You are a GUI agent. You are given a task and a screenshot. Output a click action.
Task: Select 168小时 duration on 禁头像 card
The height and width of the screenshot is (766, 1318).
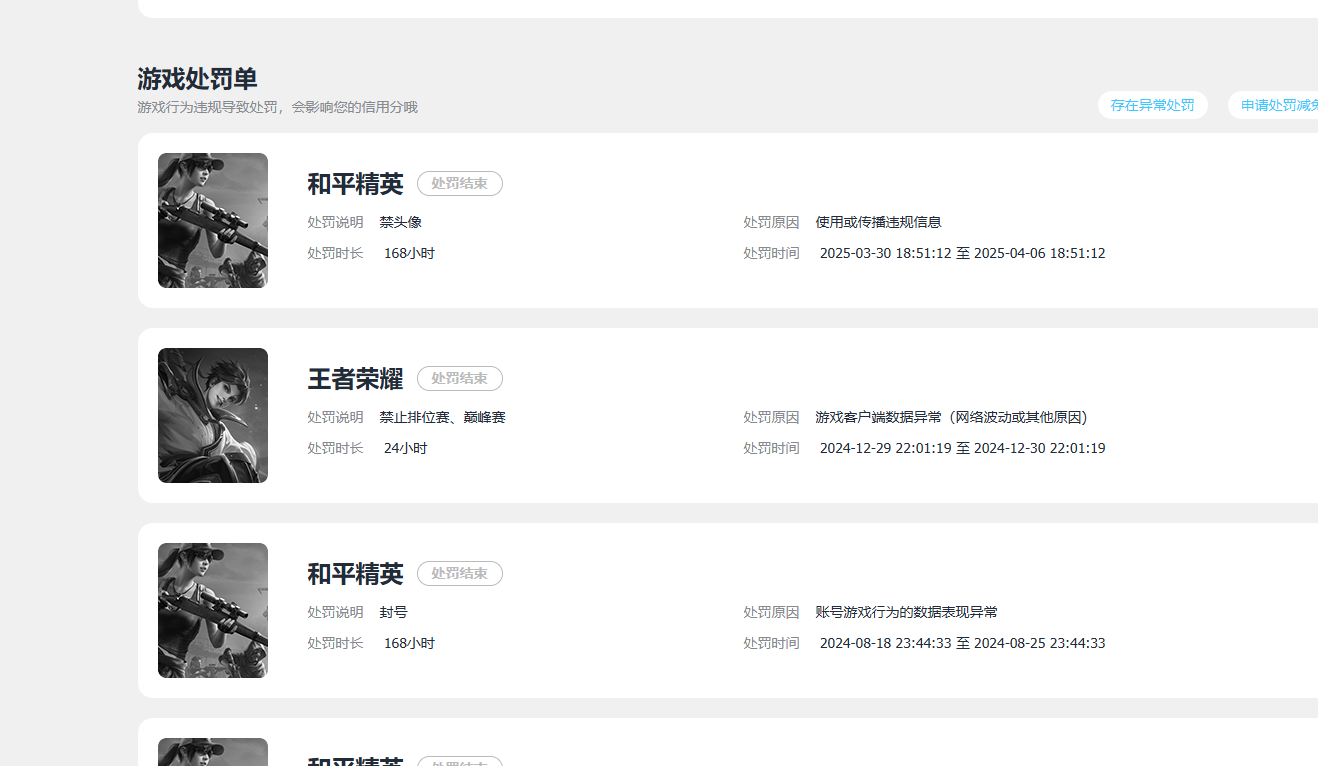point(409,253)
